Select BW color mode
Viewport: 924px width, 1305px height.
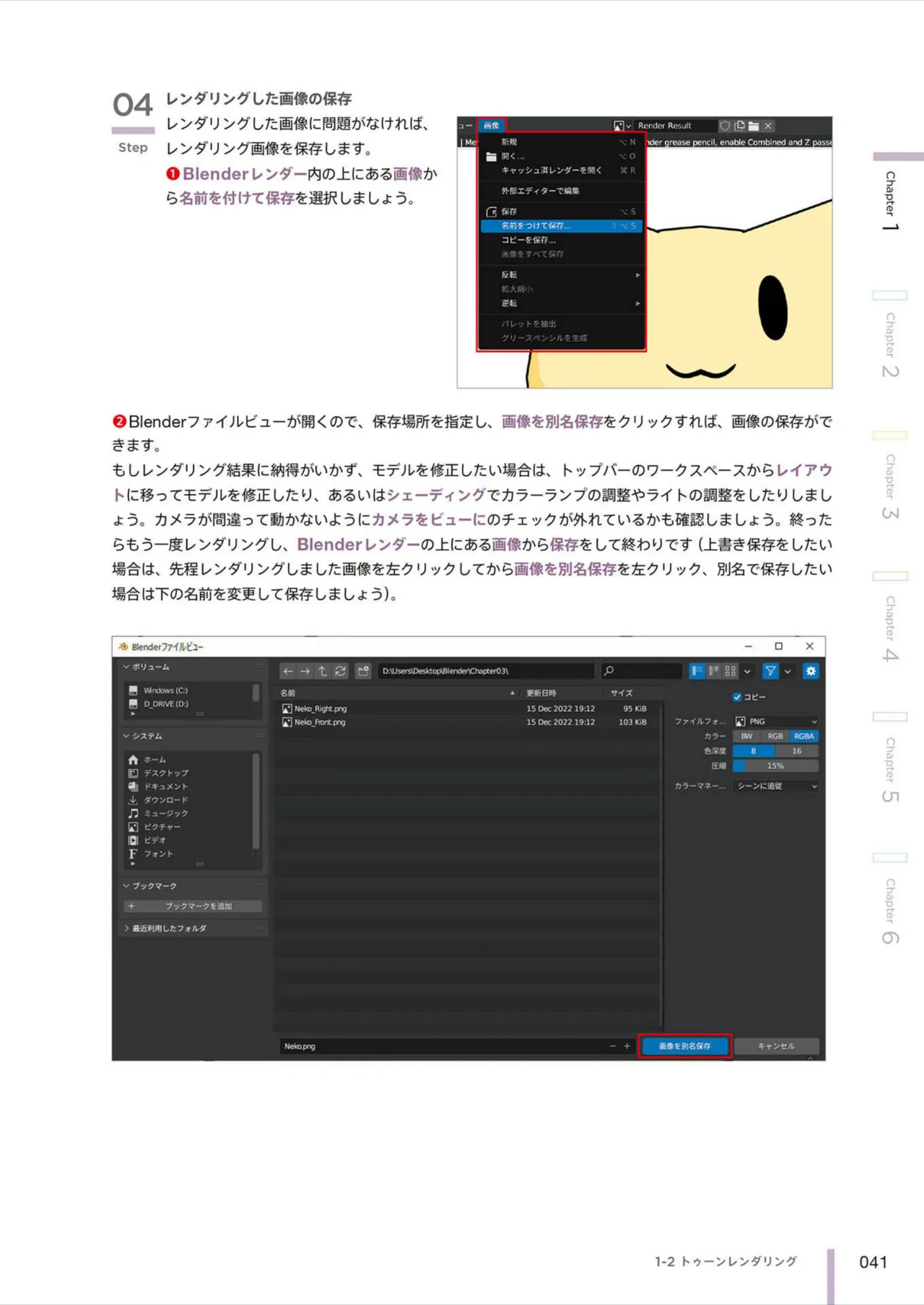(x=746, y=737)
